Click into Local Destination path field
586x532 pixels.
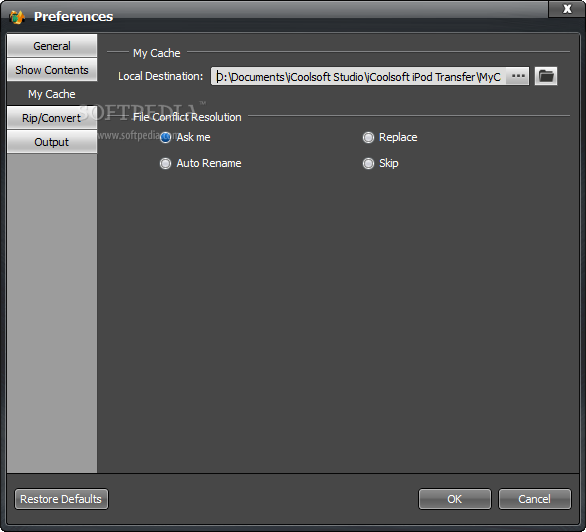(x=359, y=76)
